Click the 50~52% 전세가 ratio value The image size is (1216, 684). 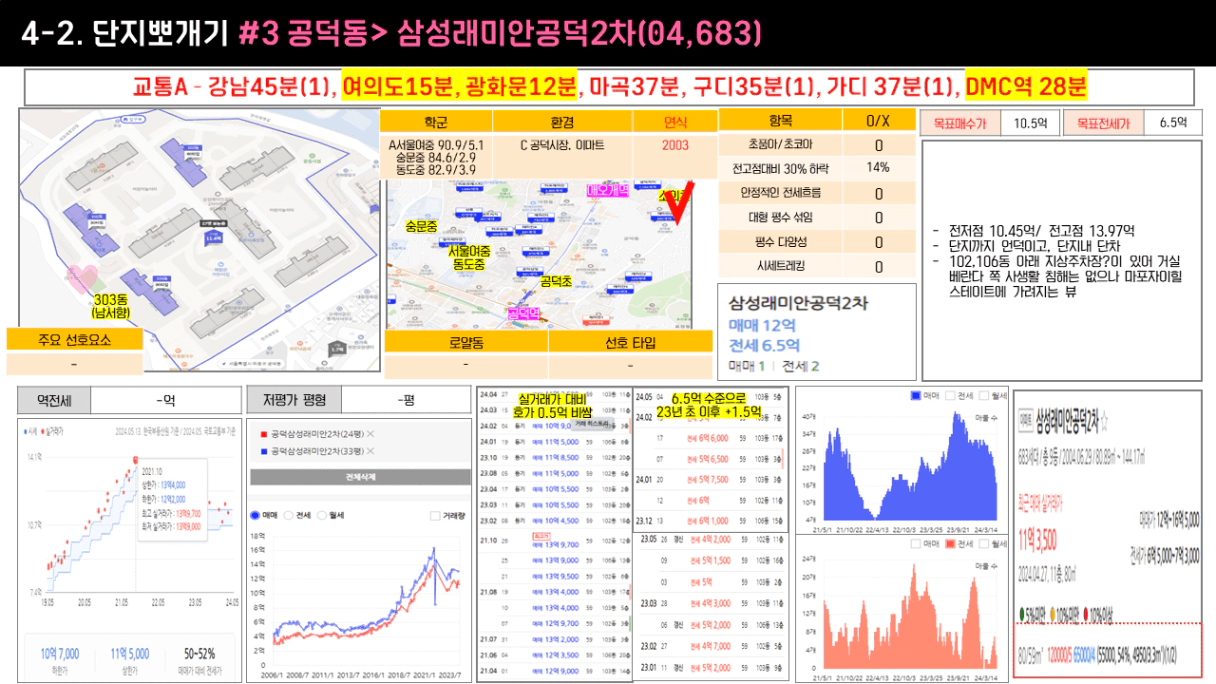tap(199, 652)
